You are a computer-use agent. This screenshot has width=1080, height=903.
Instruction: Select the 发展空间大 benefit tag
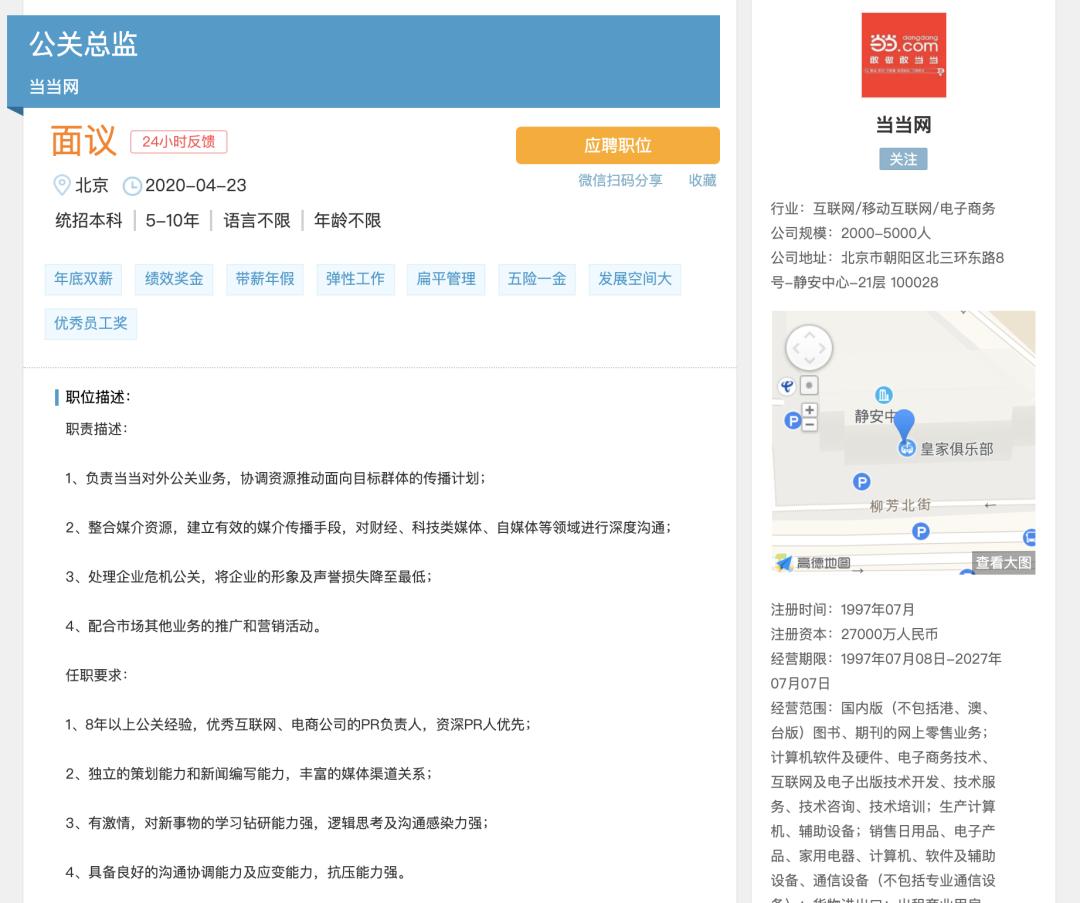(635, 279)
